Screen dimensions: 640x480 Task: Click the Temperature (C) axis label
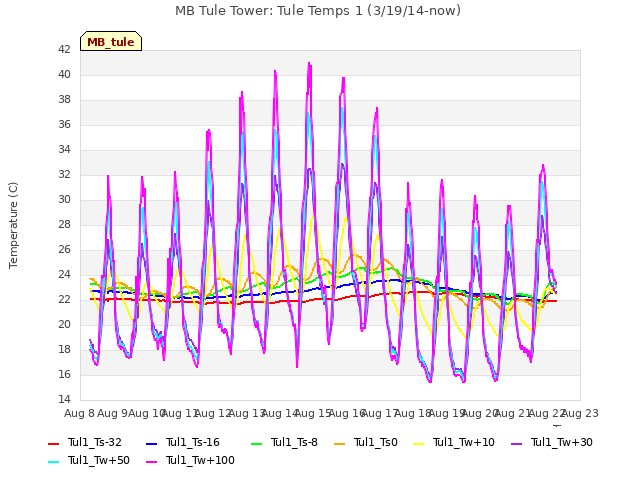pos(13,225)
